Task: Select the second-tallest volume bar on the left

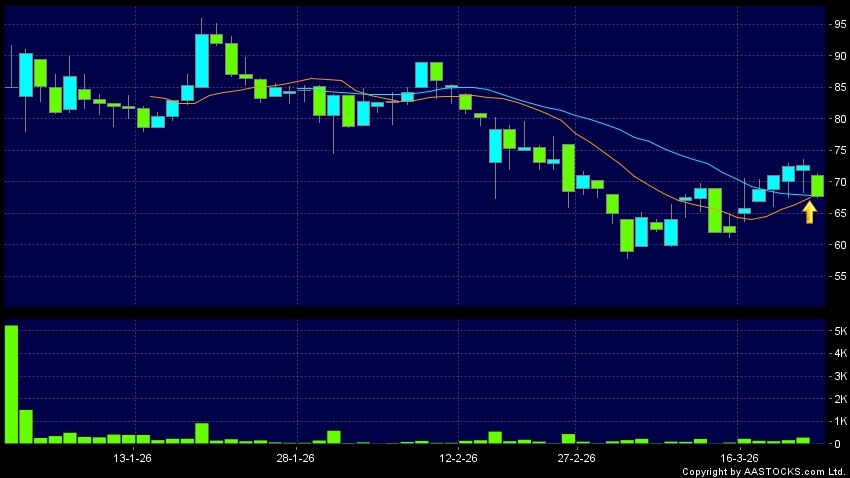Action: [x=26, y=426]
